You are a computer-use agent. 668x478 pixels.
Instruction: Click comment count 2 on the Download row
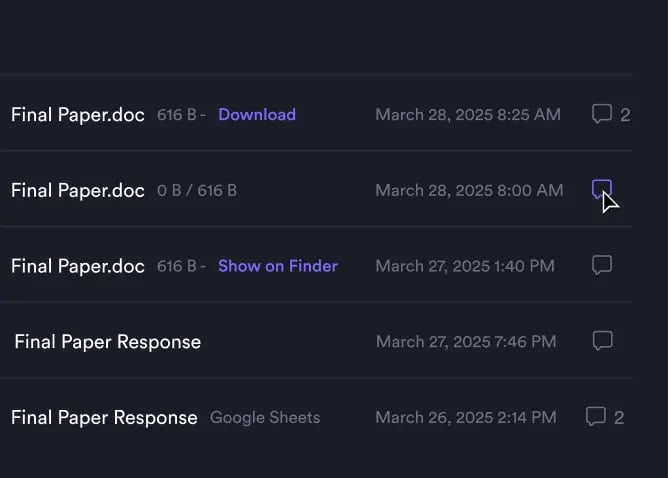(625, 114)
